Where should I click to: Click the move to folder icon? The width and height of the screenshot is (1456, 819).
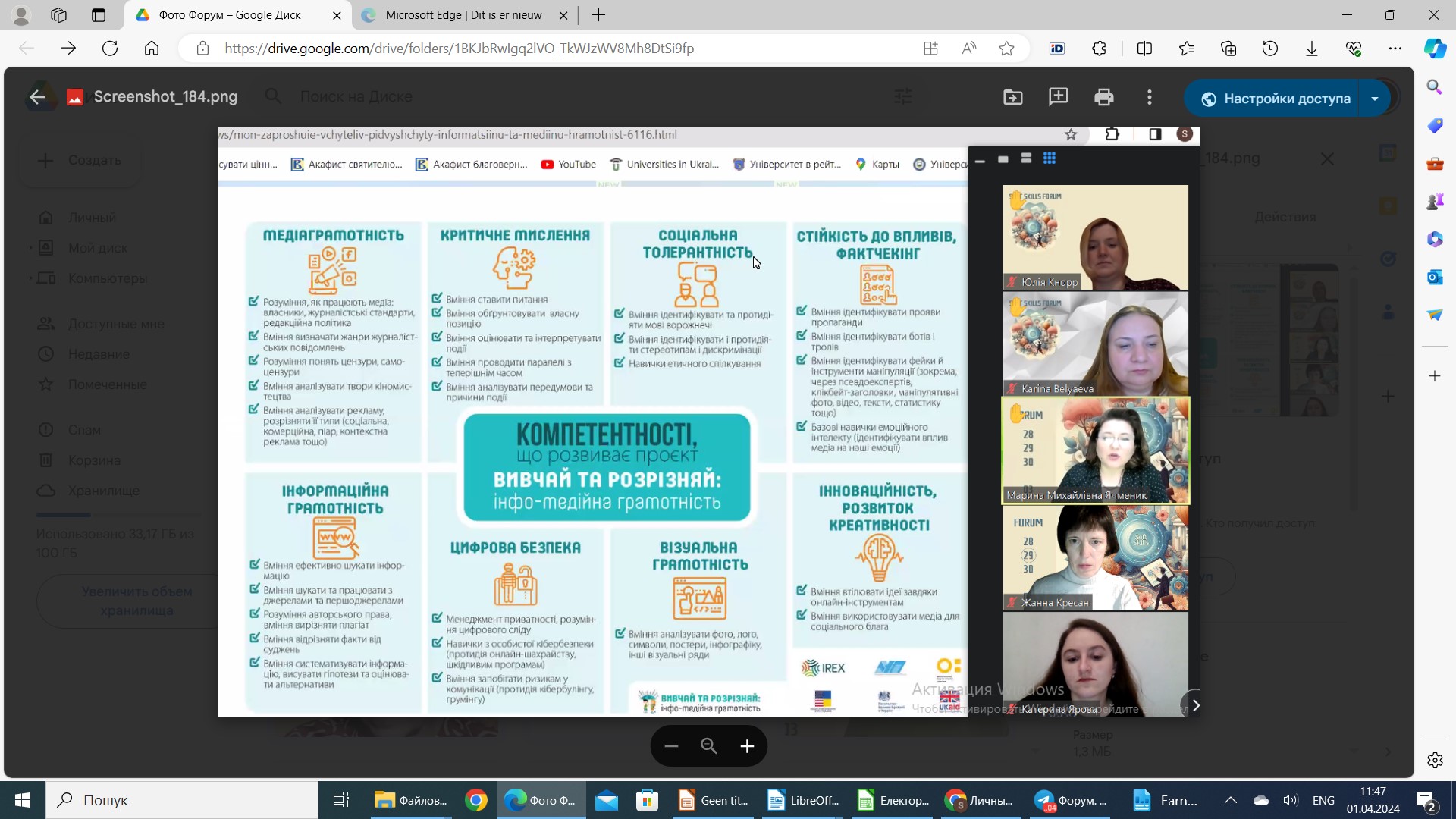coord(1012,97)
